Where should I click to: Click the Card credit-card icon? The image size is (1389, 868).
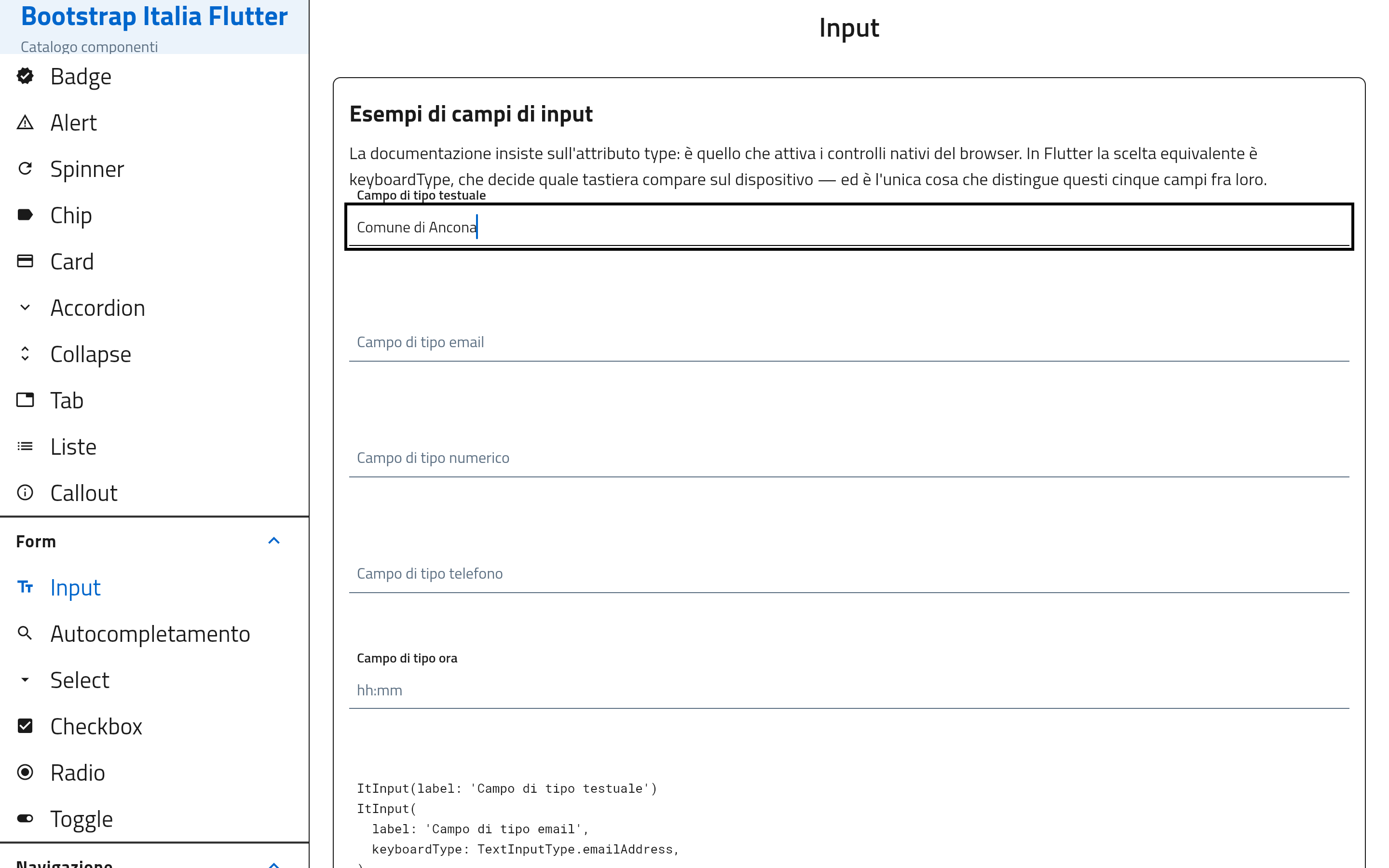(x=25, y=261)
